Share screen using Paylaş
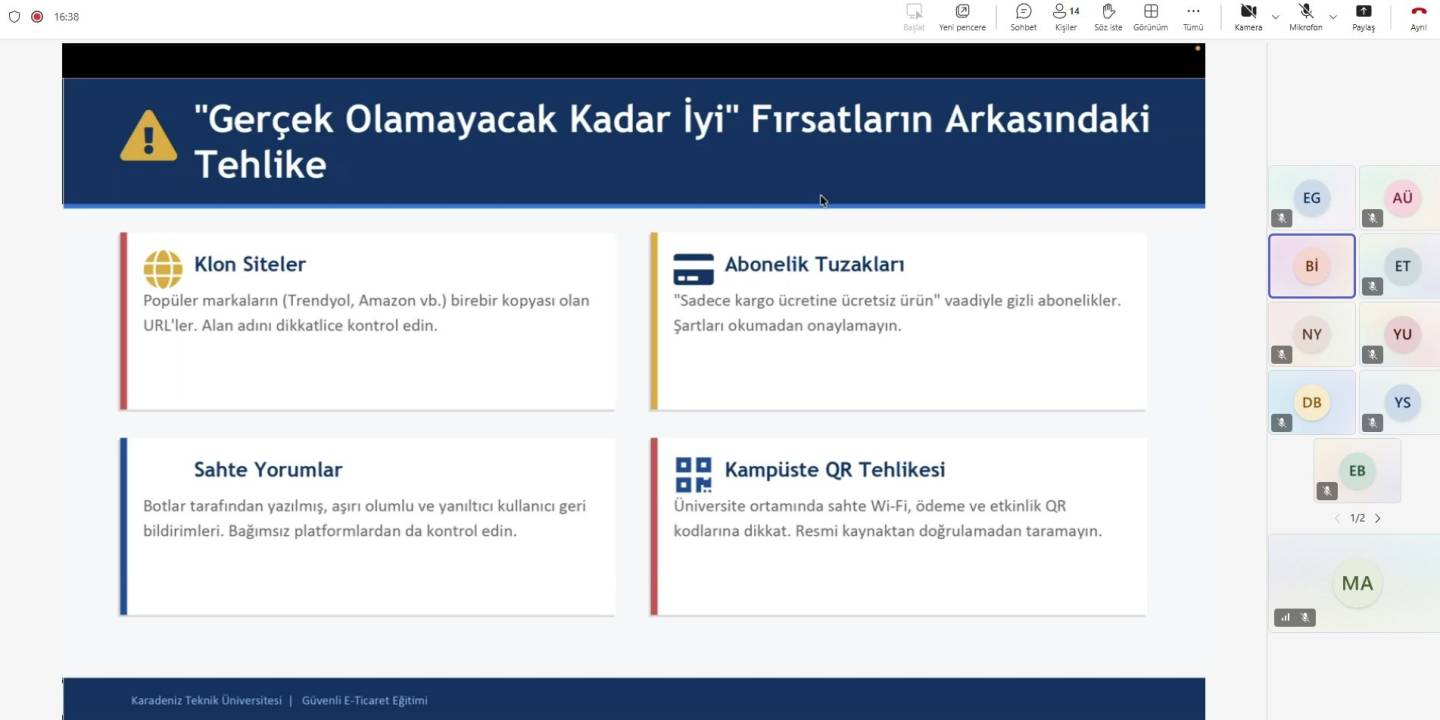1440x720 pixels. click(x=1363, y=16)
